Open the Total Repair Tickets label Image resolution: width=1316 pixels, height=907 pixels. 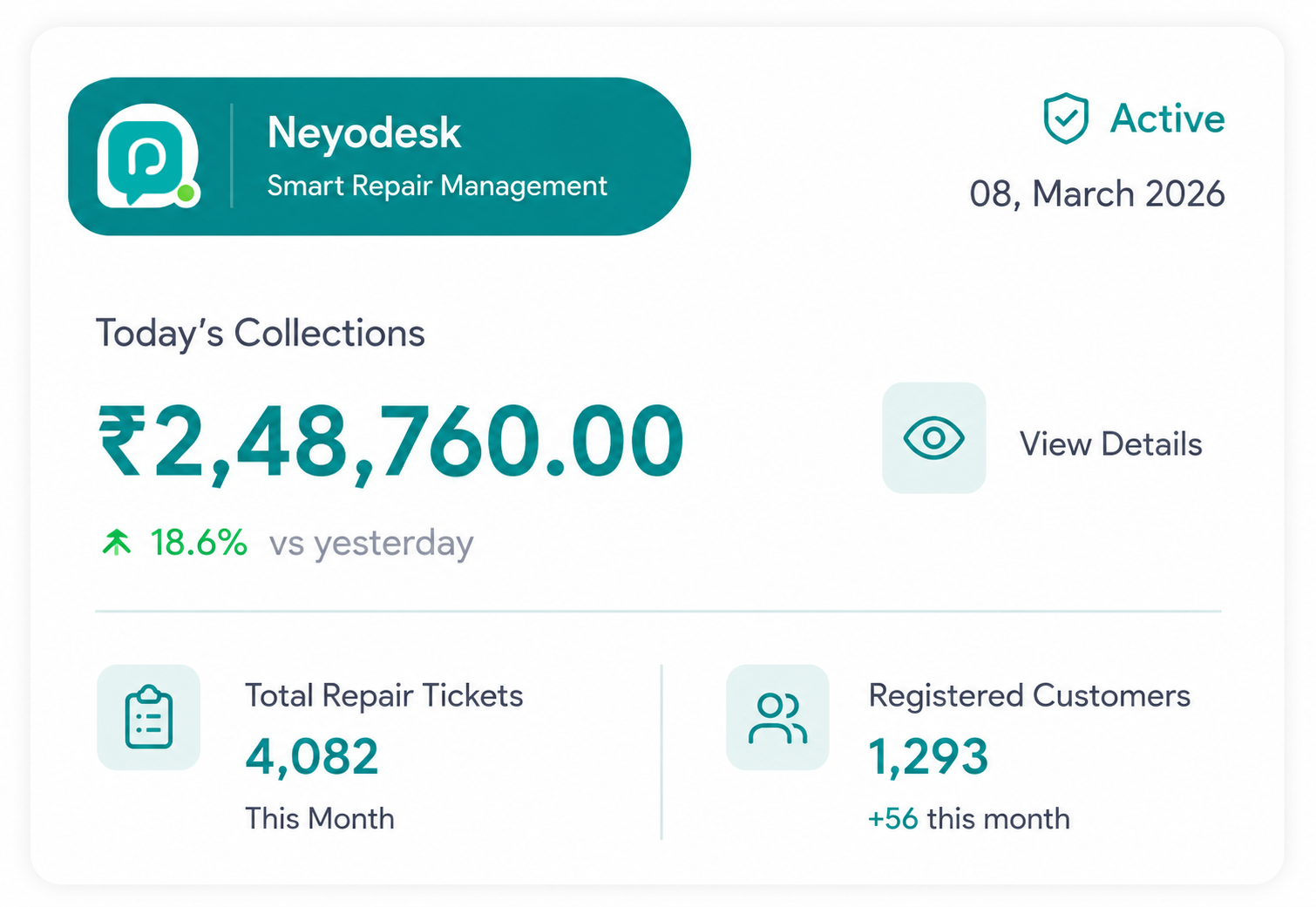[383, 695]
